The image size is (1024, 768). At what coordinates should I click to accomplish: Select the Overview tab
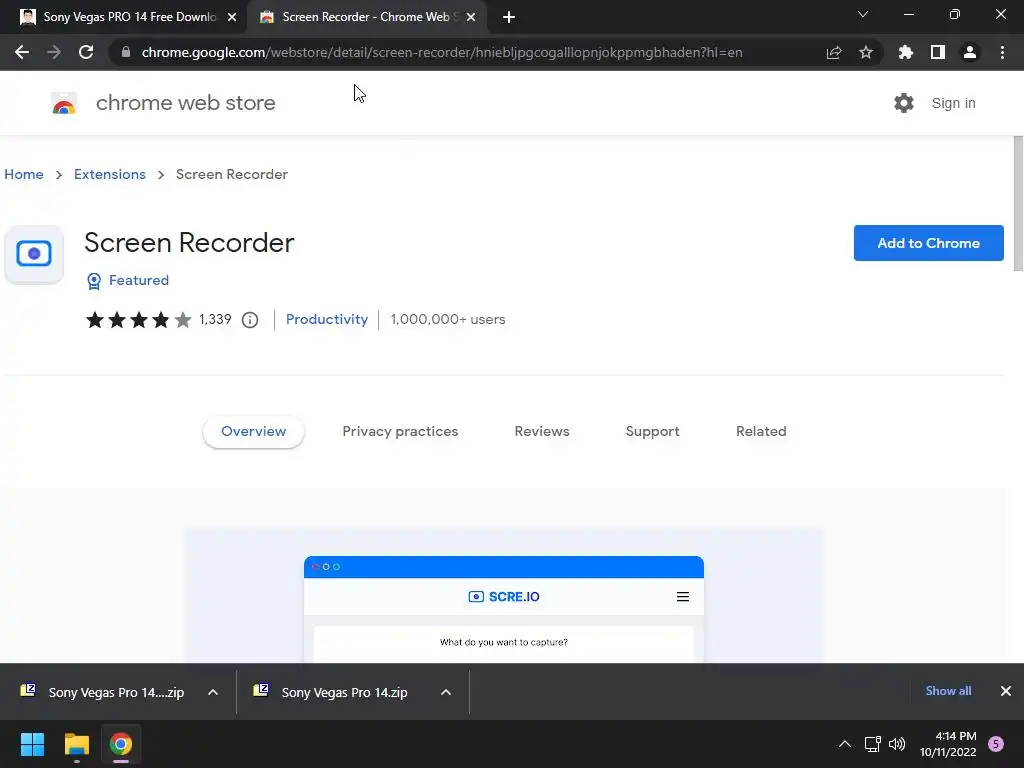pos(253,432)
